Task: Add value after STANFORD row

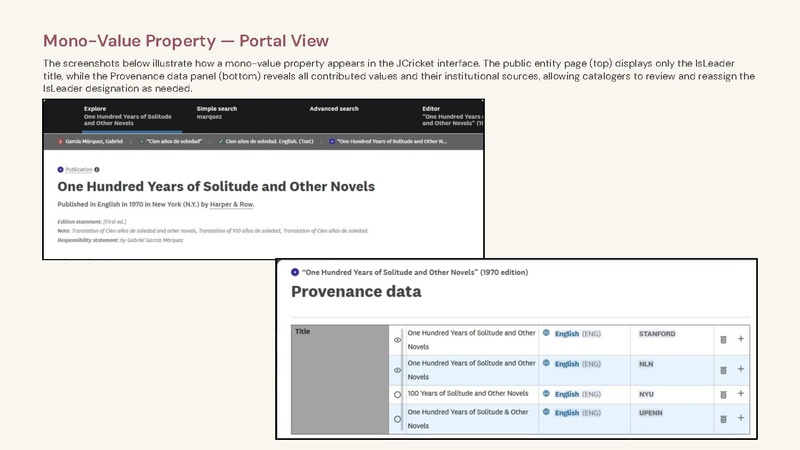Action: (741, 339)
